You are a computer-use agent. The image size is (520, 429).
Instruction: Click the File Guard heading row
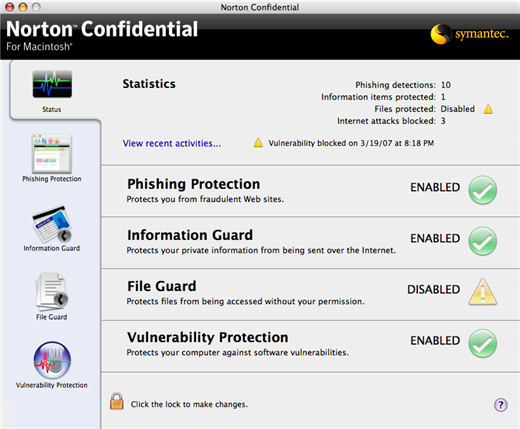(311, 295)
